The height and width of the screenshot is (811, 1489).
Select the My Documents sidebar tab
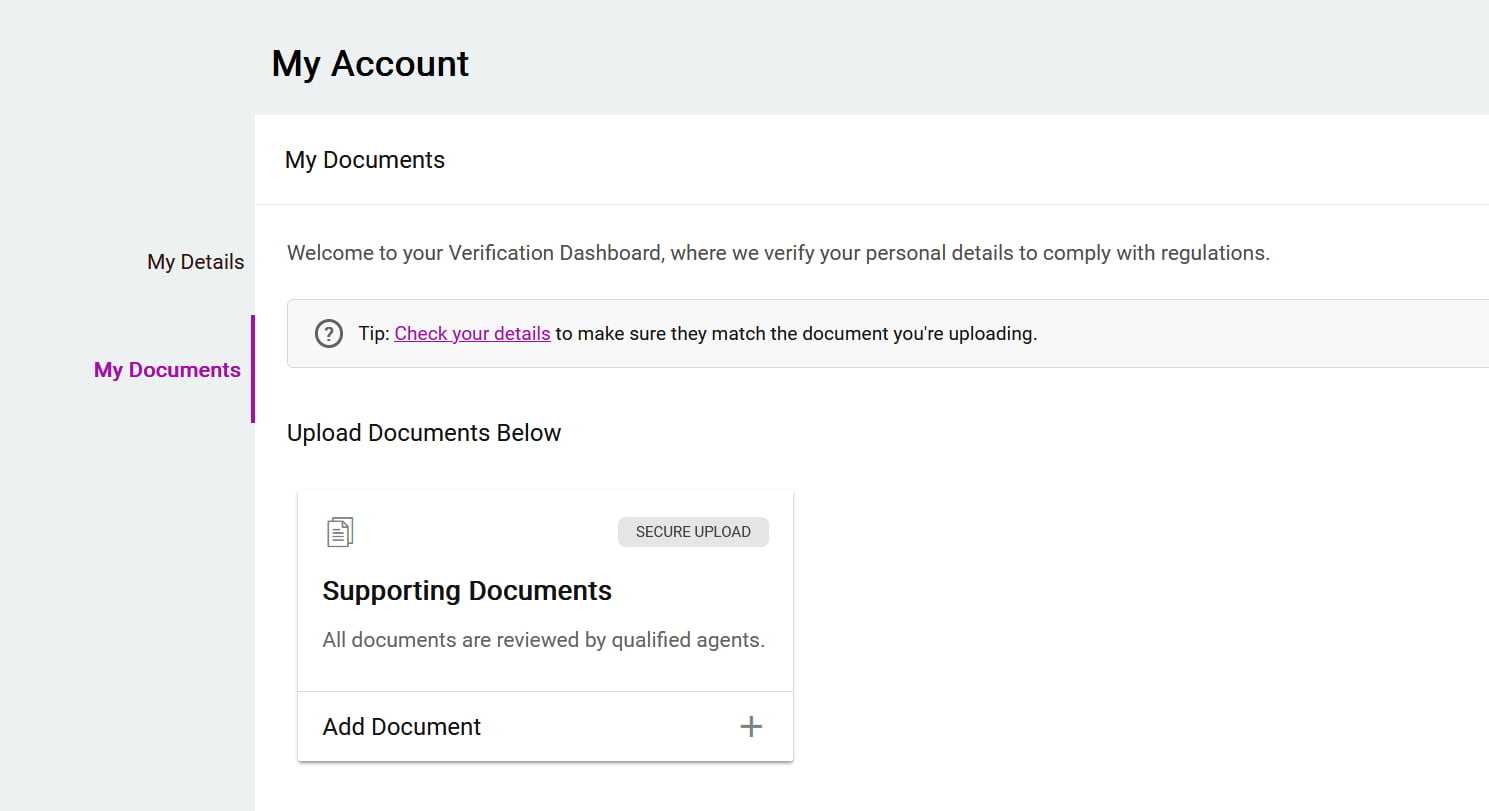pyautogui.click(x=167, y=370)
